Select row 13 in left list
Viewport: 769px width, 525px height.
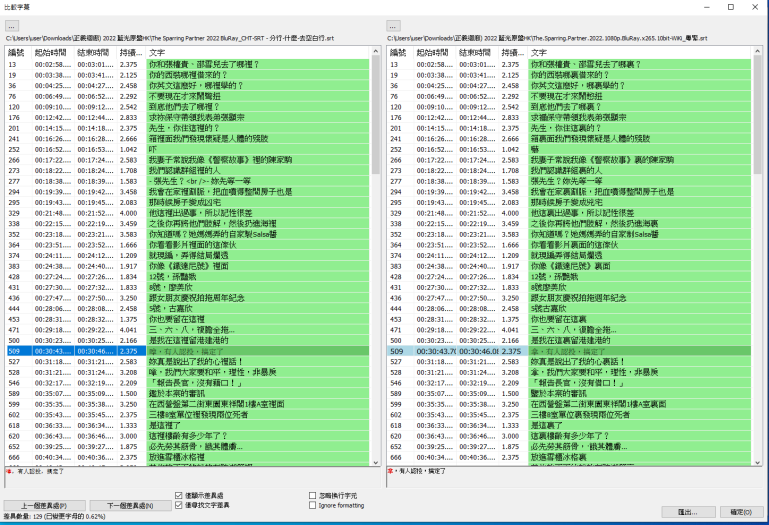click(x=188, y=64)
